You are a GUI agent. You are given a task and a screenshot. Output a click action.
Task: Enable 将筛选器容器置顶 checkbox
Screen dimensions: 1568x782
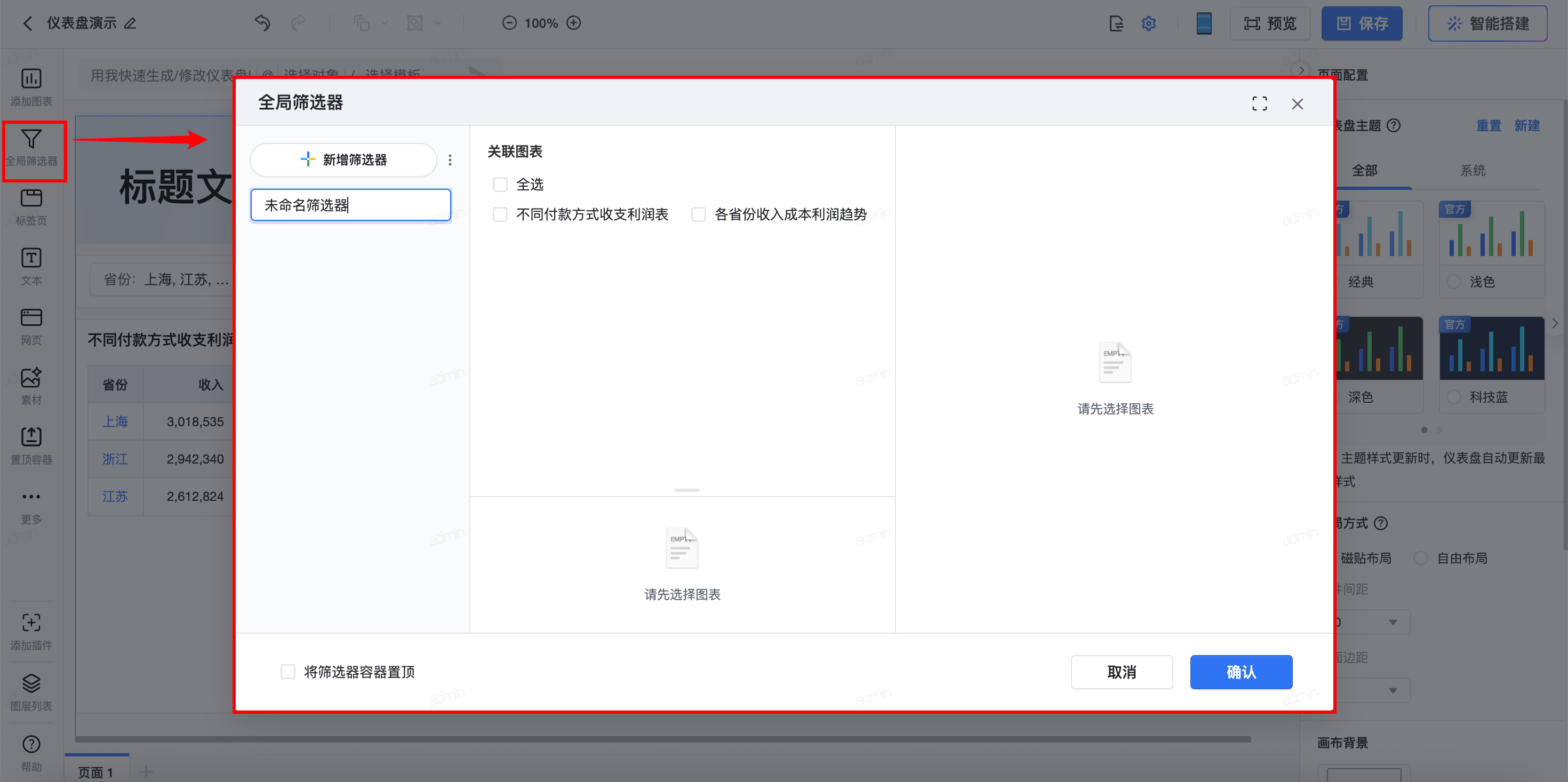(288, 672)
